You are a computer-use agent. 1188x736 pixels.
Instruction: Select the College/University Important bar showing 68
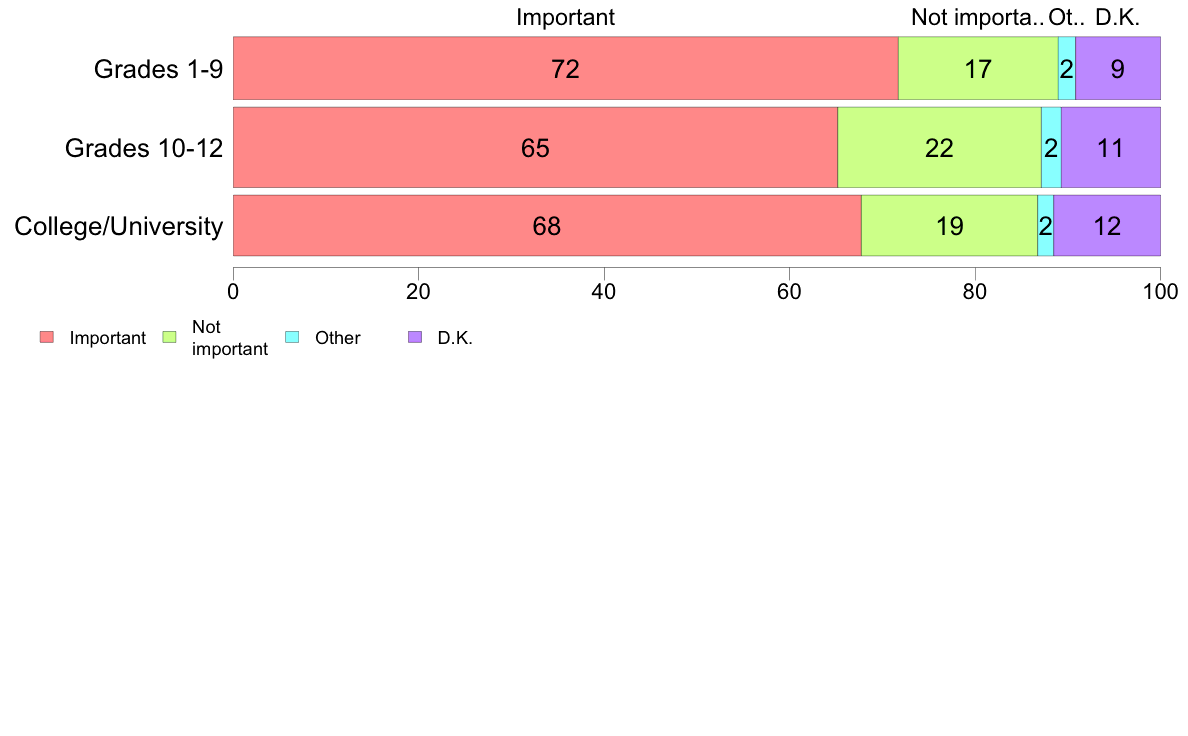pyautogui.click(x=547, y=226)
